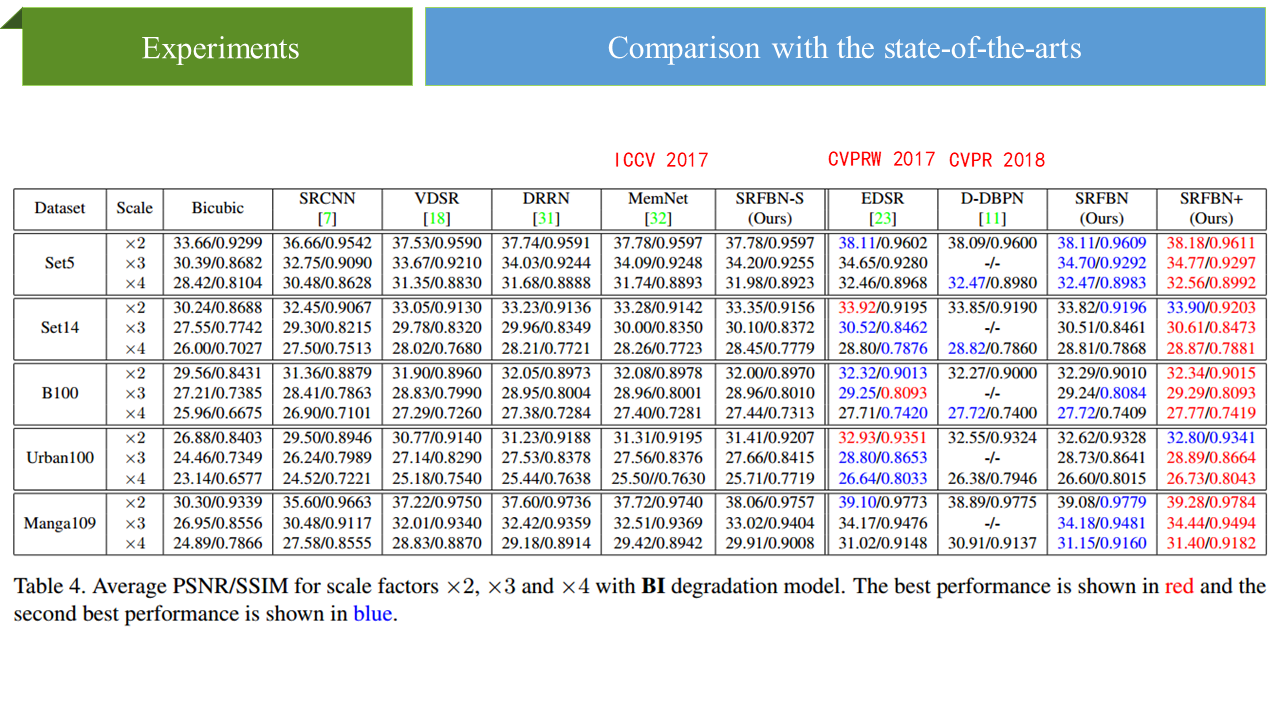The image size is (1280, 720).
Task: Select the red CVPRW 2017 label
Action: click(x=882, y=159)
